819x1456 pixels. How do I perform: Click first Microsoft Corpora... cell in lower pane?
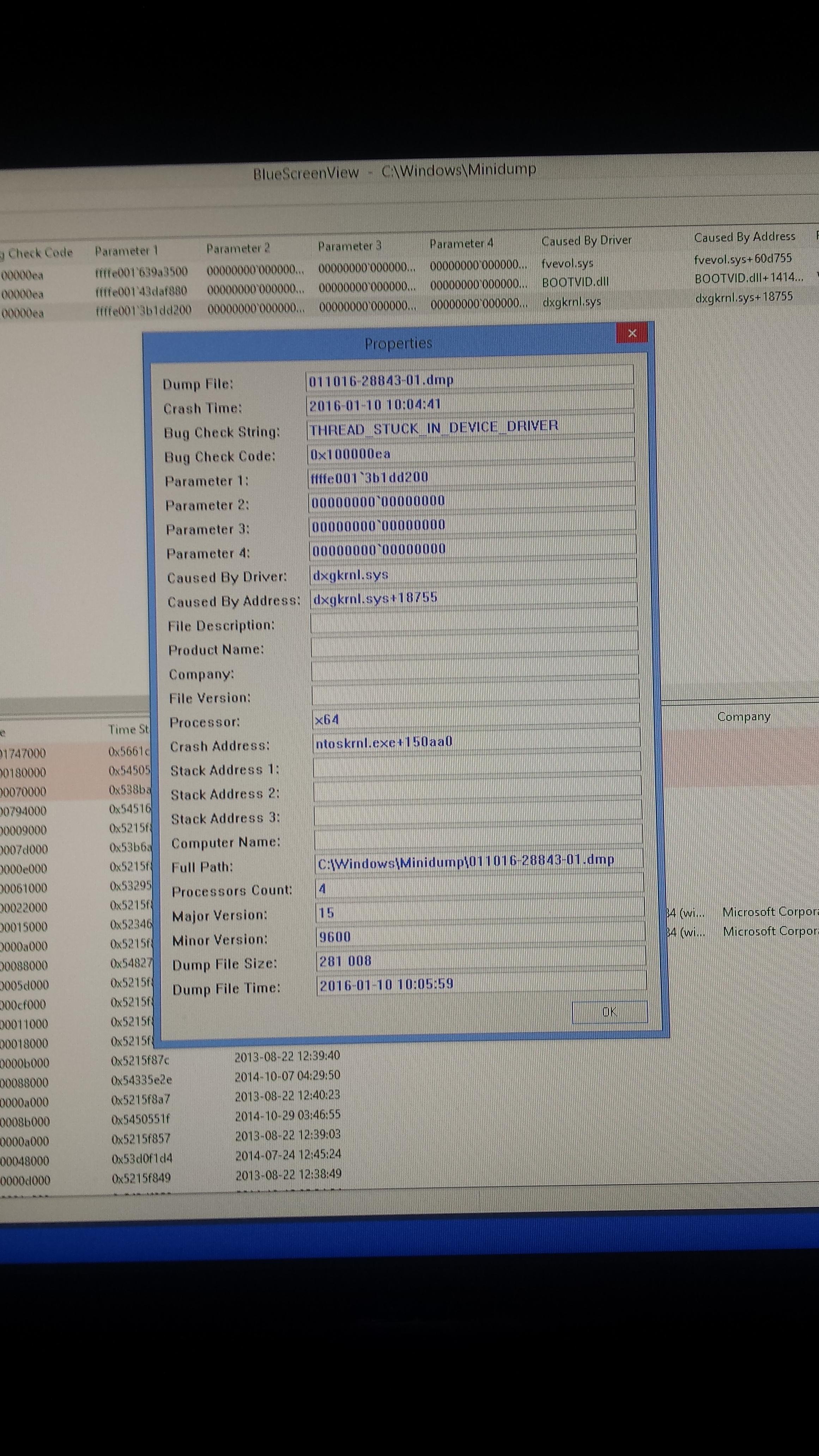pyautogui.click(x=770, y=912)
